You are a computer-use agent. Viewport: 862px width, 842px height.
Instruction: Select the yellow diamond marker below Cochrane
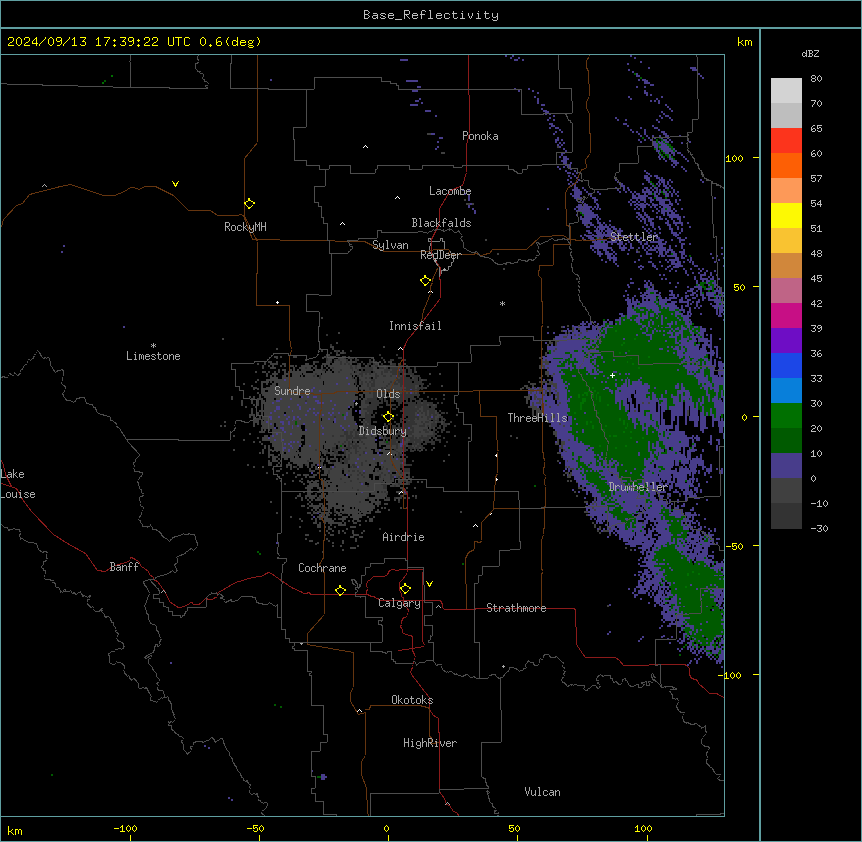[340, 590]
